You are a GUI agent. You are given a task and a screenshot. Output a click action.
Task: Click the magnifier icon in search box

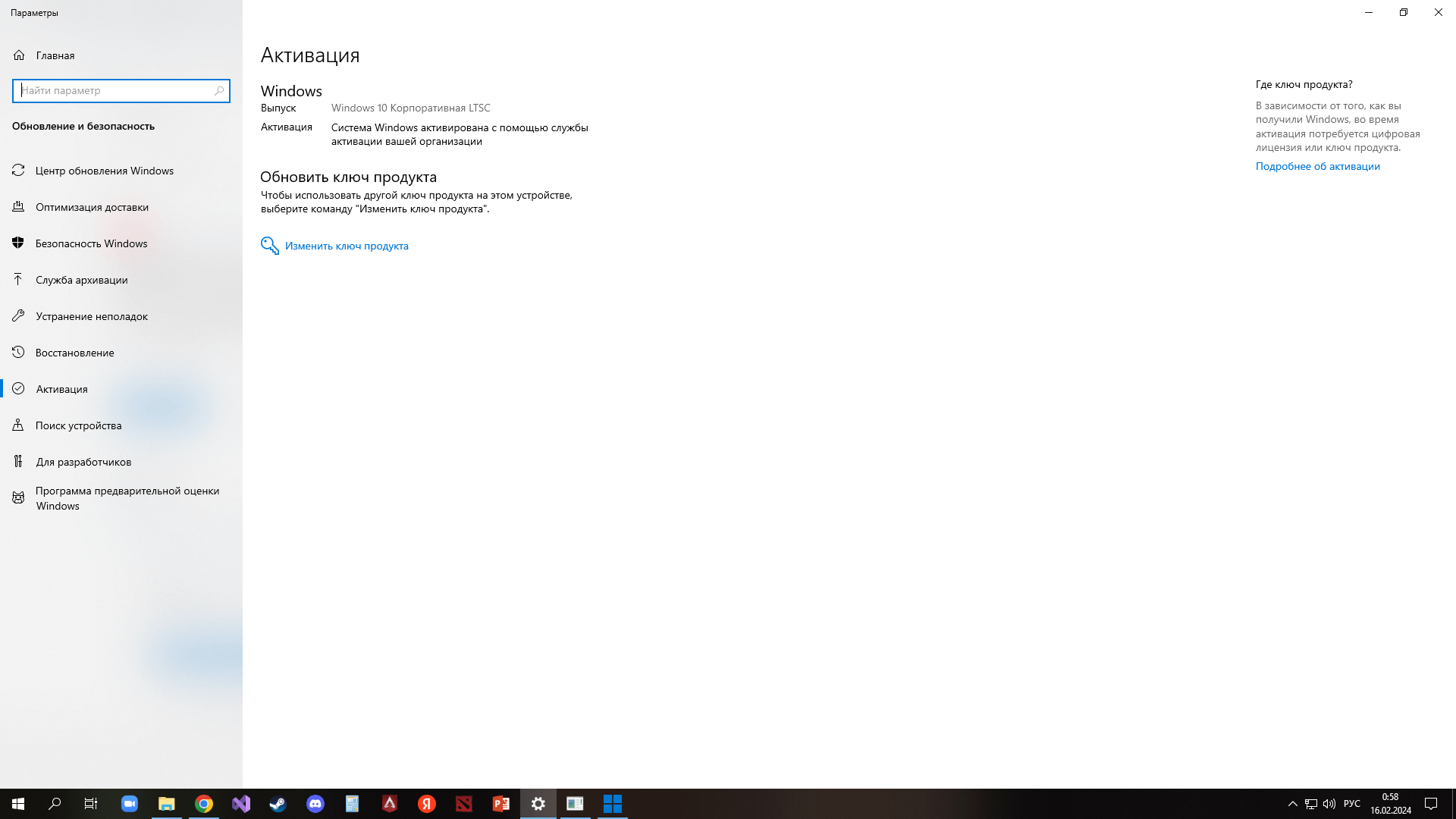click(219, 90)
